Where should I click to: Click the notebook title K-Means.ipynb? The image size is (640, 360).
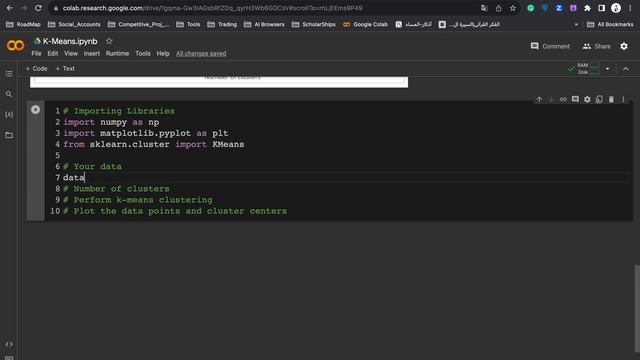(x=70, y=41)
